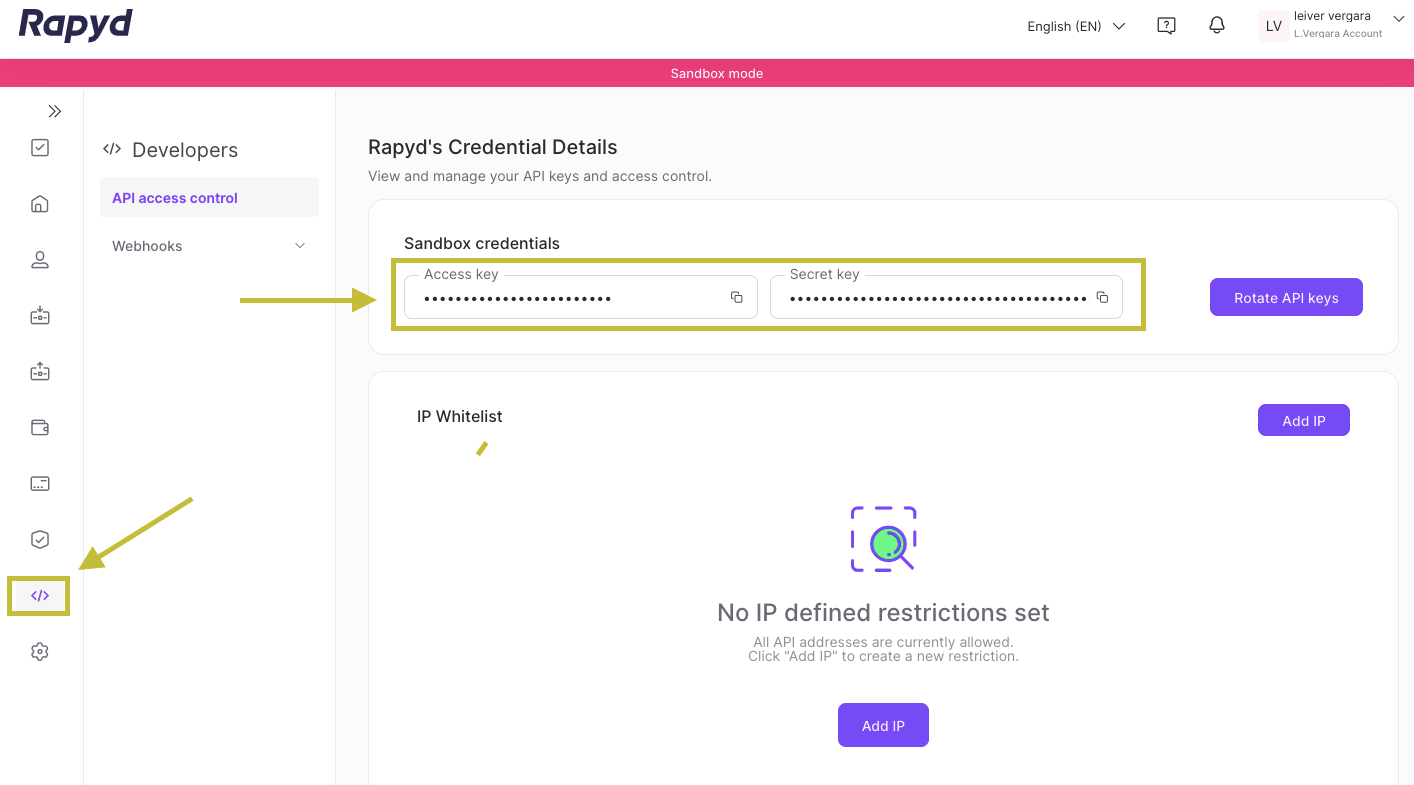Expand the leiver vergara account menu
The height and width of the screenshot is (785, 1414).
1399,17
